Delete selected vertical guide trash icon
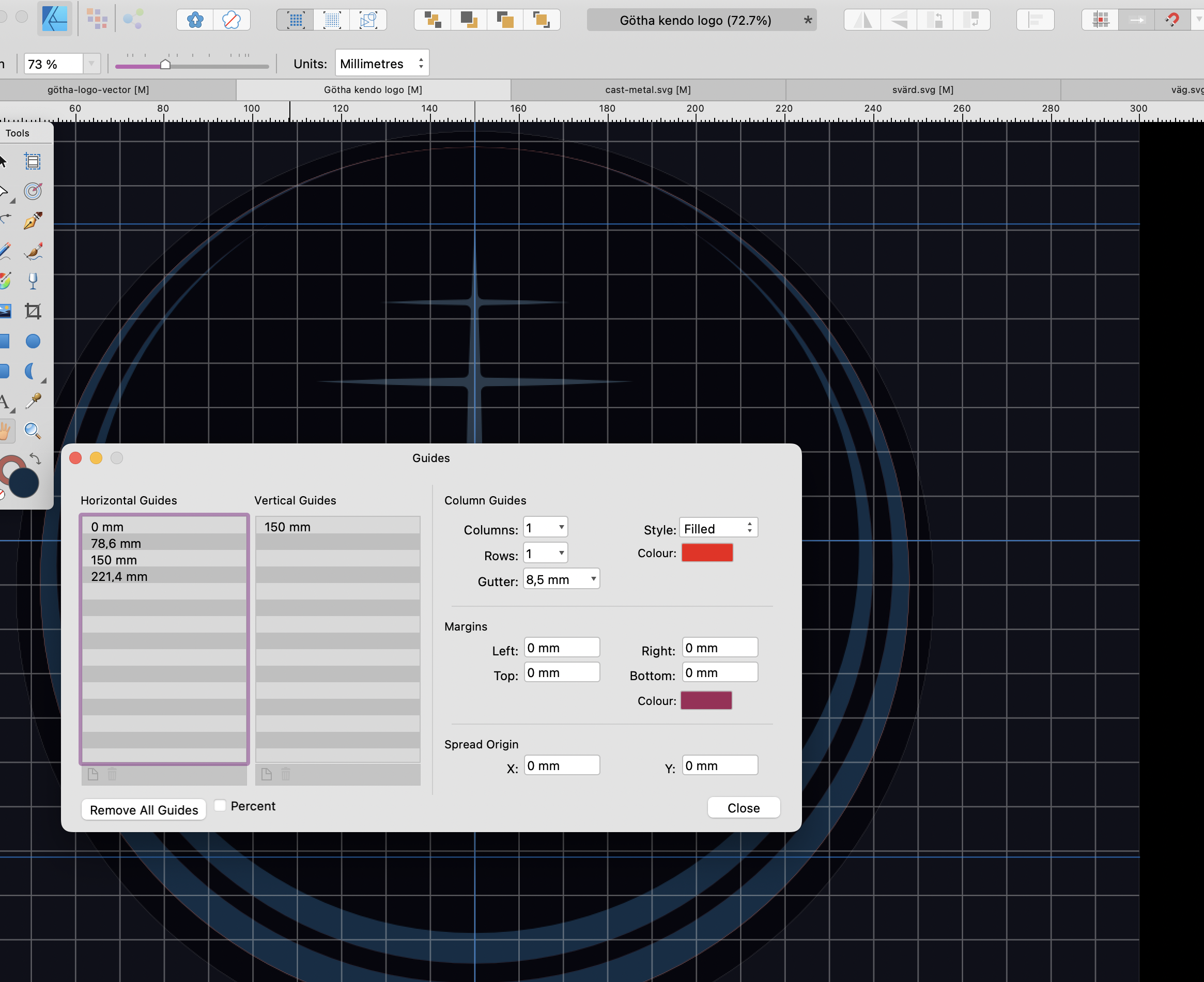Screen dimensions: 1204x982 [286, 773]
